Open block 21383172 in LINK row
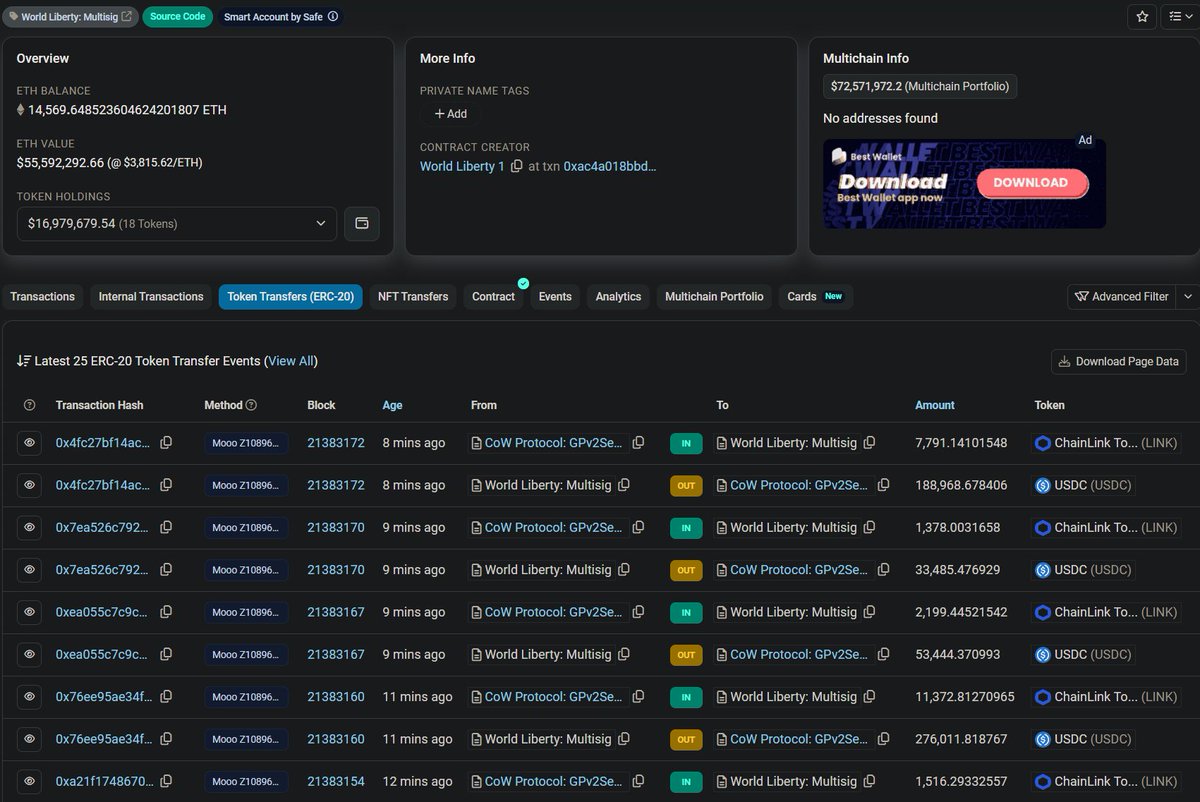This screenshot has height=802, width=1200. pyautogui.click(x=336, y=443)
